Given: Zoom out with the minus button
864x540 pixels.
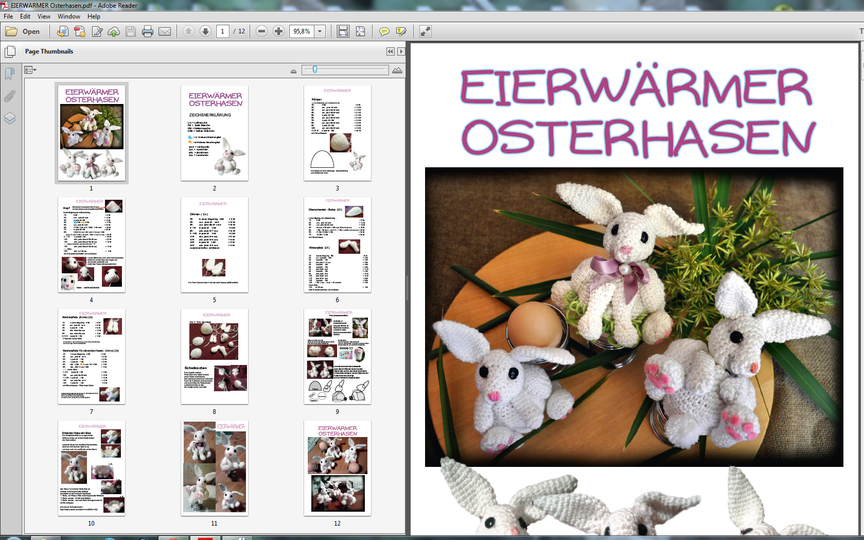Looking at the screenshot, I should click(262, 31).
